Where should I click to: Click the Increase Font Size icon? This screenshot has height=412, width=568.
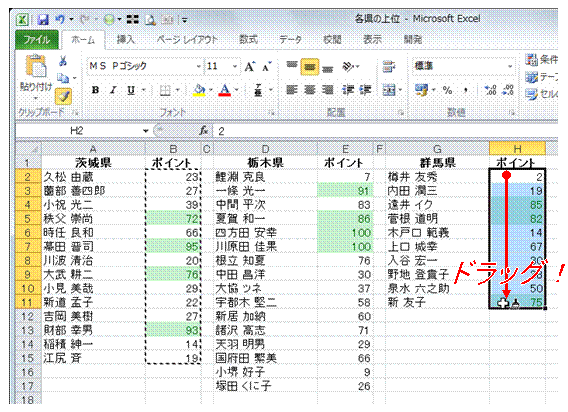pos(250,67)
